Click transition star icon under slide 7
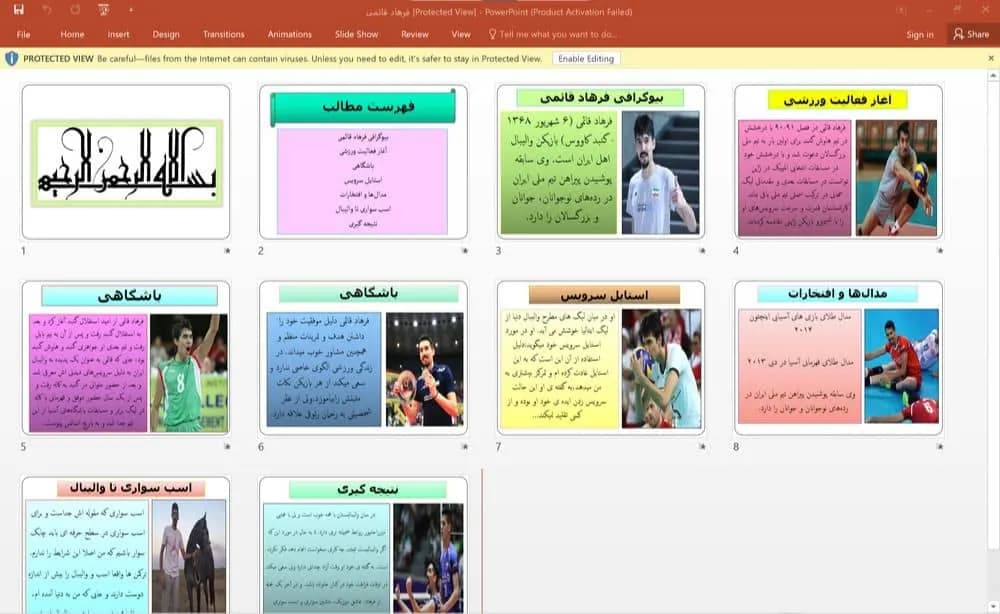The image size is (1000, 614). click(x=702, y=446)
